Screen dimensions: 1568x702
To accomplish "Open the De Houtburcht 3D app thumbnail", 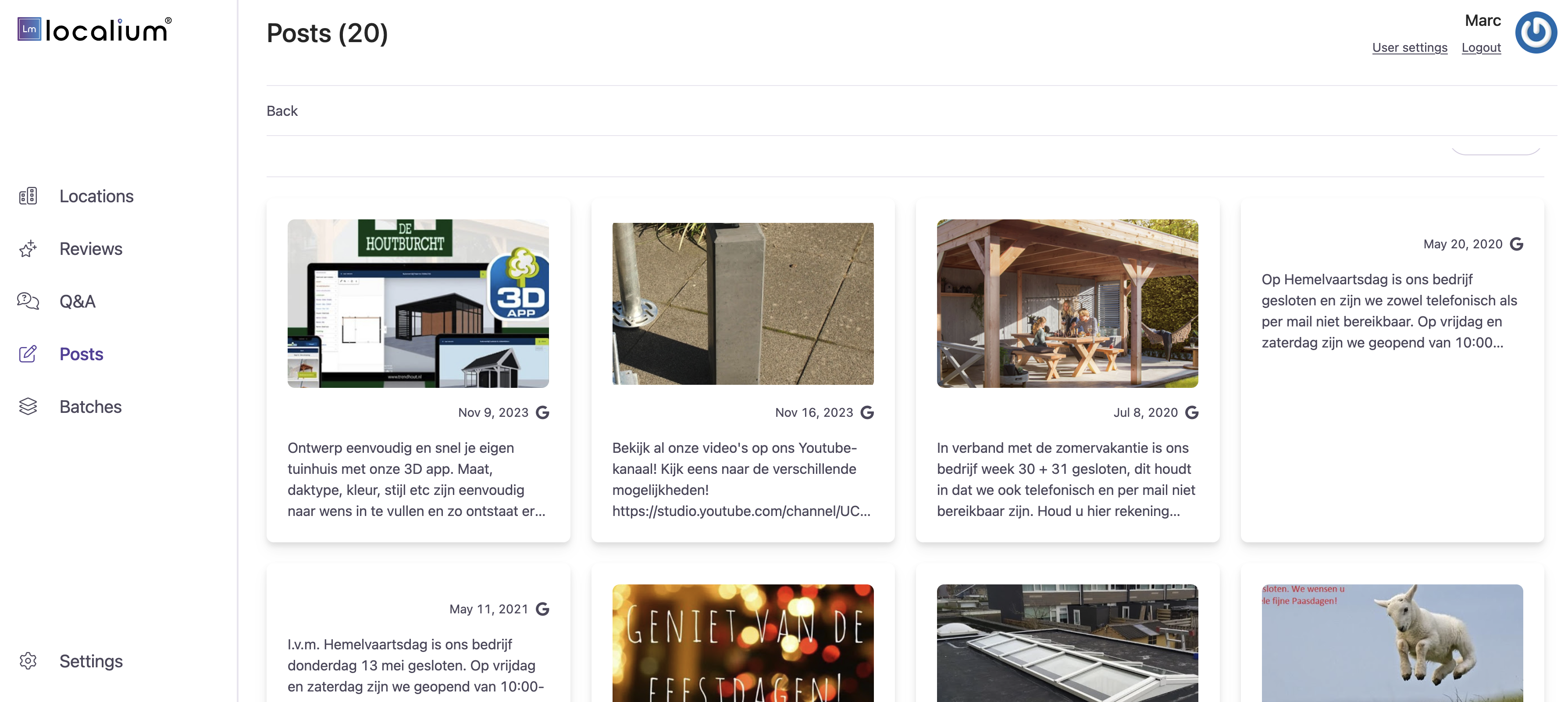I will [x=418, y=303].
